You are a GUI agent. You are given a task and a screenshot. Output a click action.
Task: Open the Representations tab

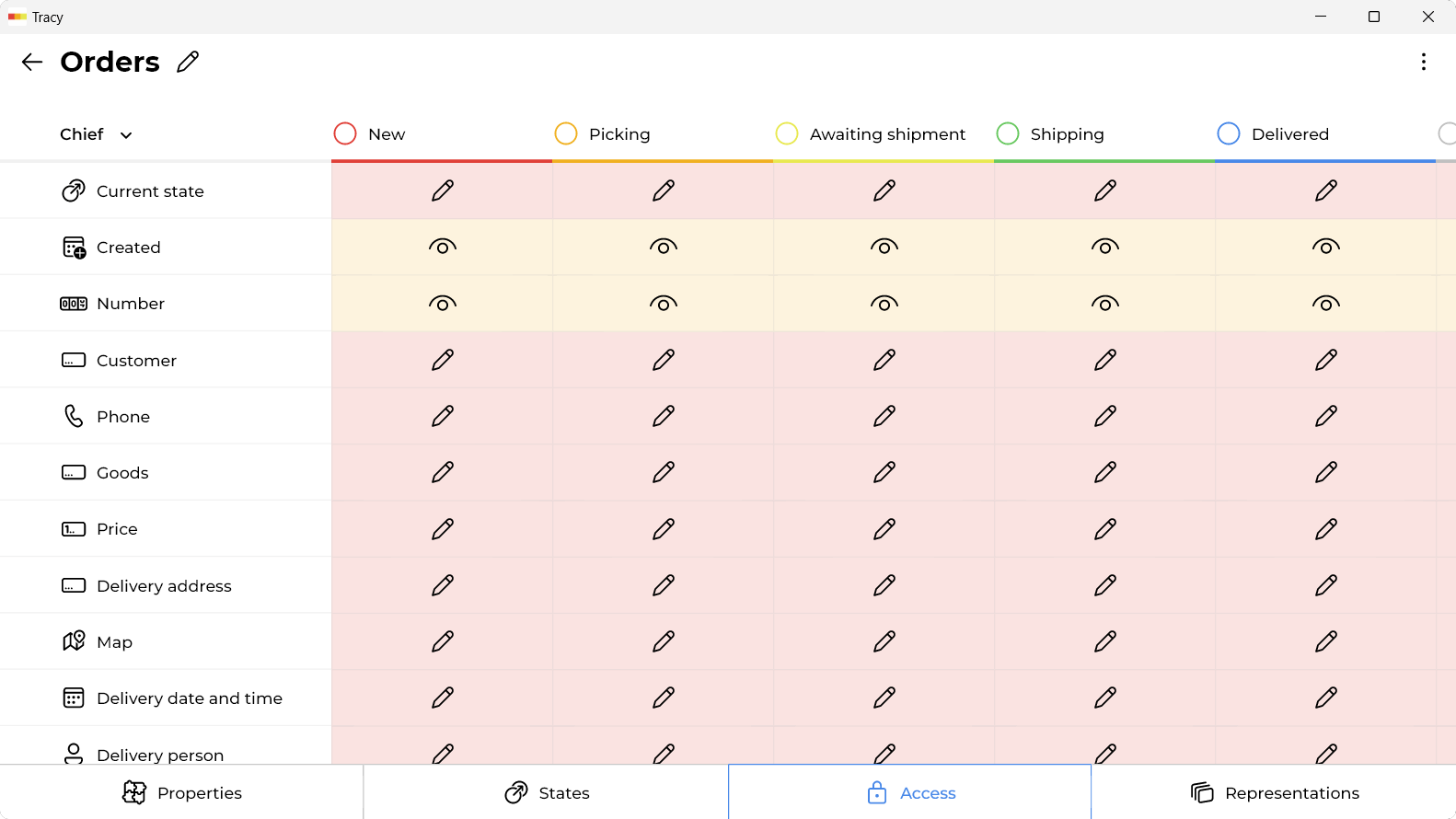pyautogui.click(x=1274, y=792)
